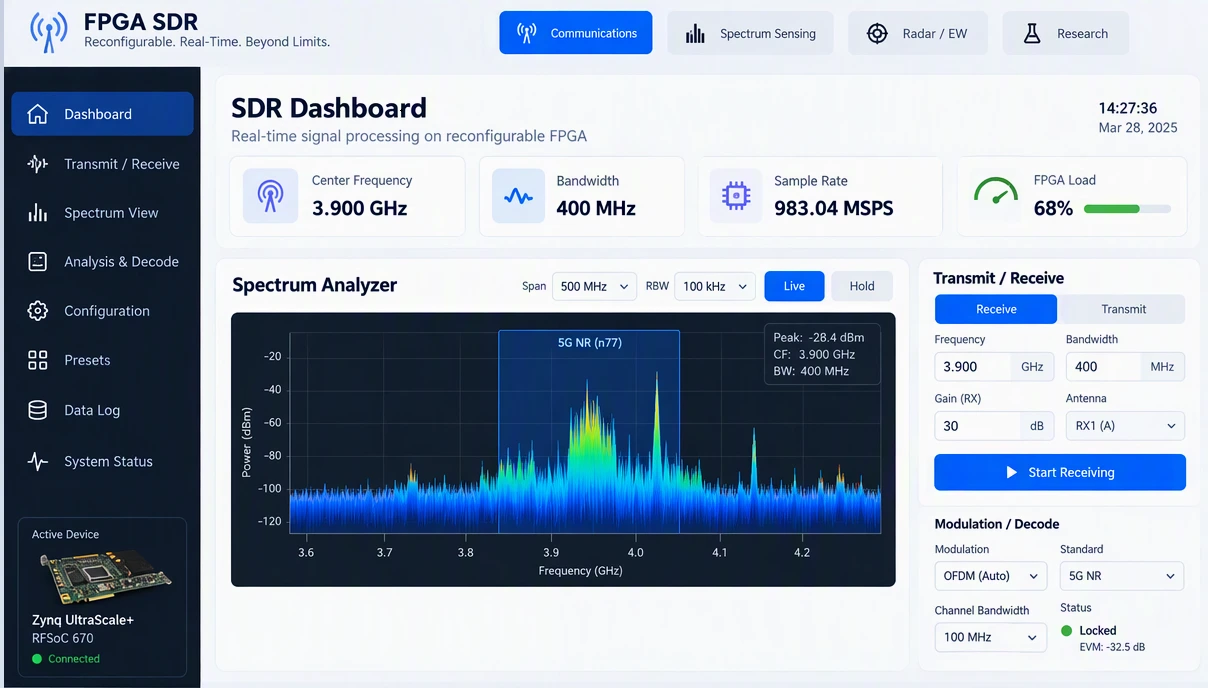1208x688 pixels.
Task: Click the Sample Rate chip icon
Action: pyautogui.click(x=736, y=196)
